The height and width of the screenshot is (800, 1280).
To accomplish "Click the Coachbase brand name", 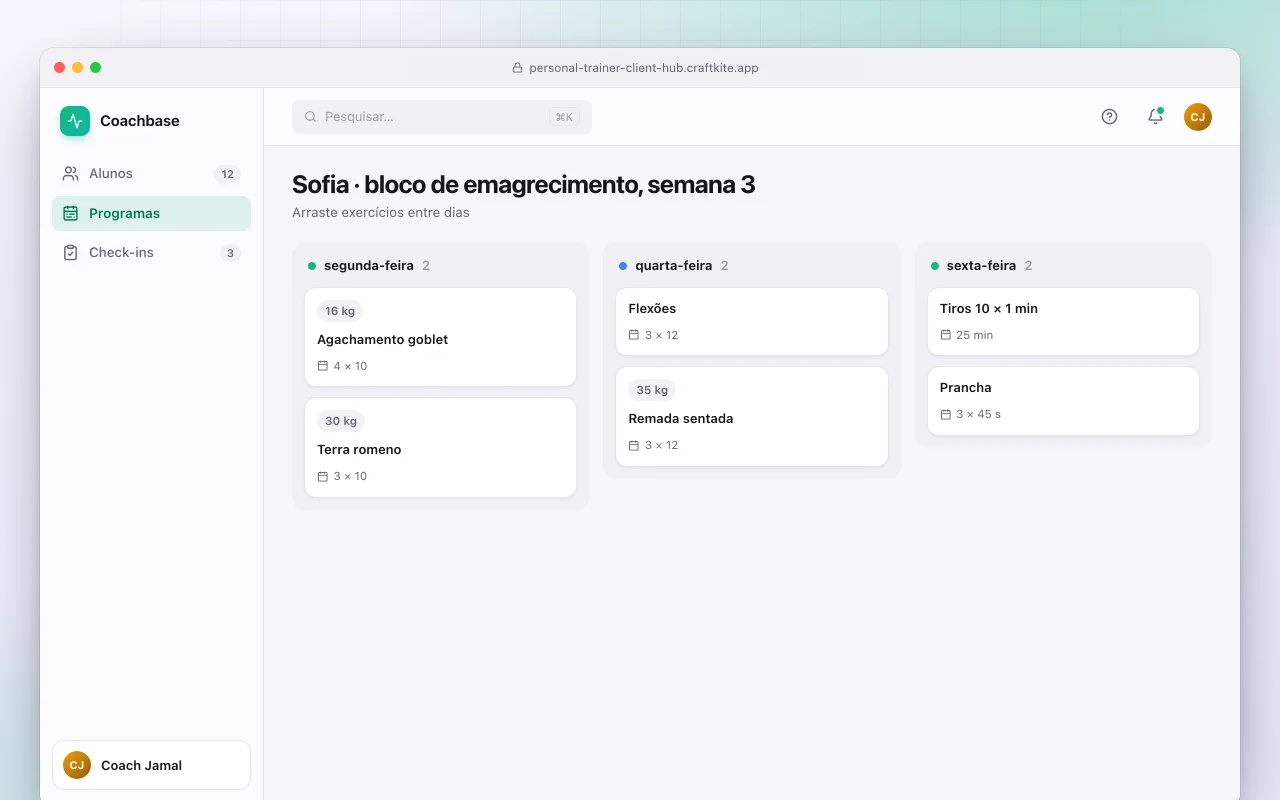I will (140, 121).
